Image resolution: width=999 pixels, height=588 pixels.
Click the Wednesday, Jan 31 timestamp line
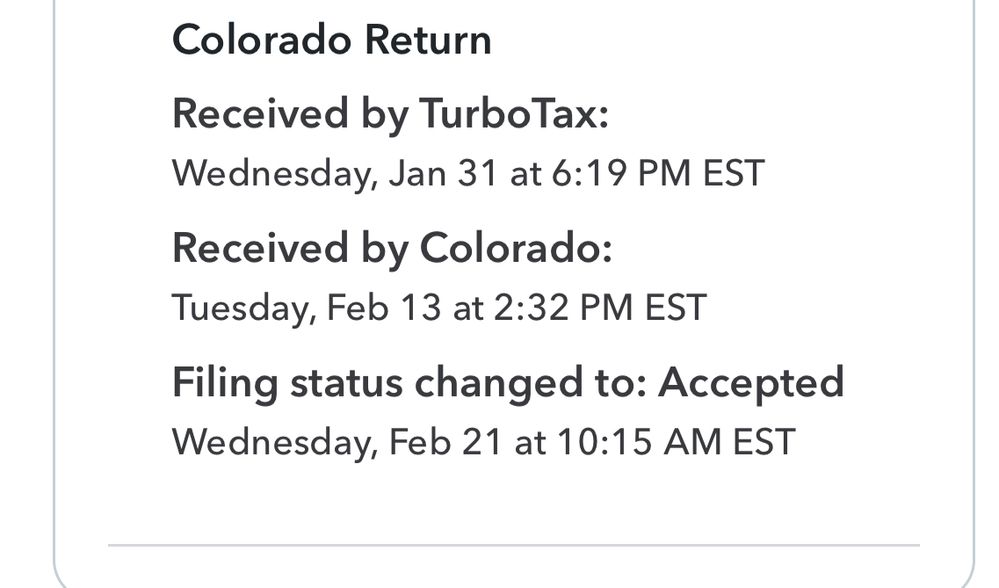click(468, 173)
